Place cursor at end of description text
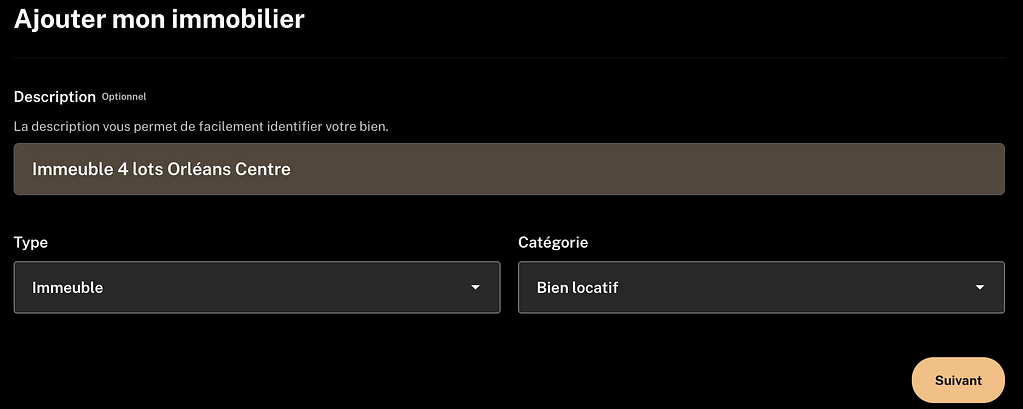Viewport: 1023px width, 409px height. tap(291, 169)
